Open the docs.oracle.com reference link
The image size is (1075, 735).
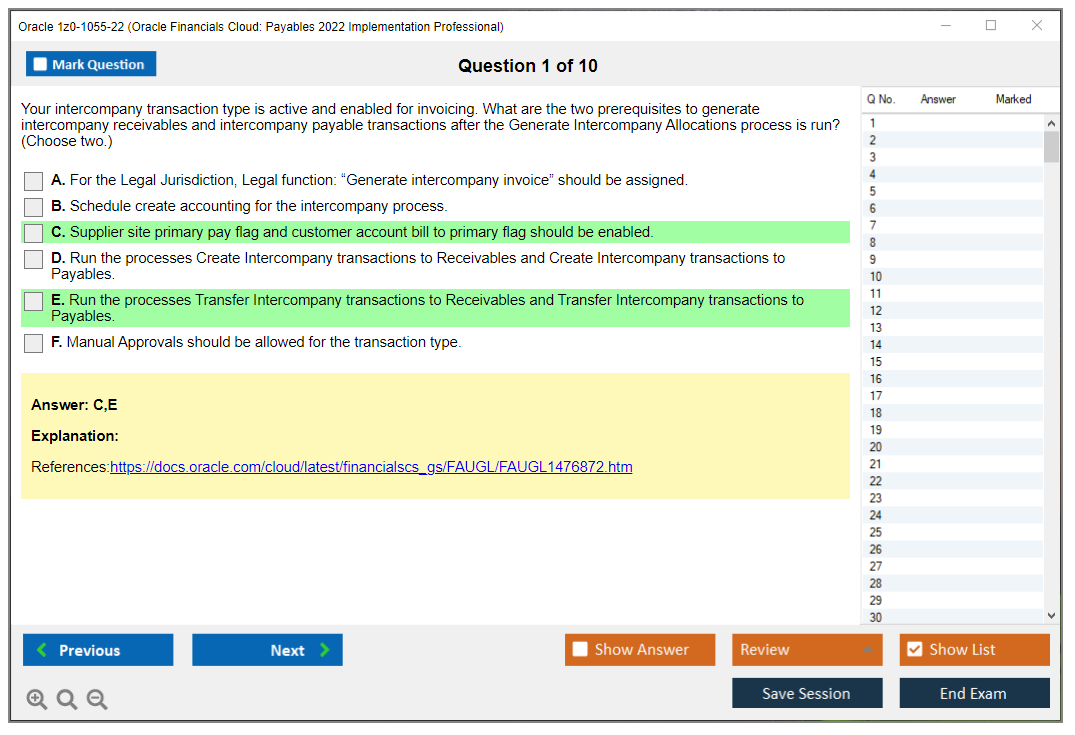point(371,467)
